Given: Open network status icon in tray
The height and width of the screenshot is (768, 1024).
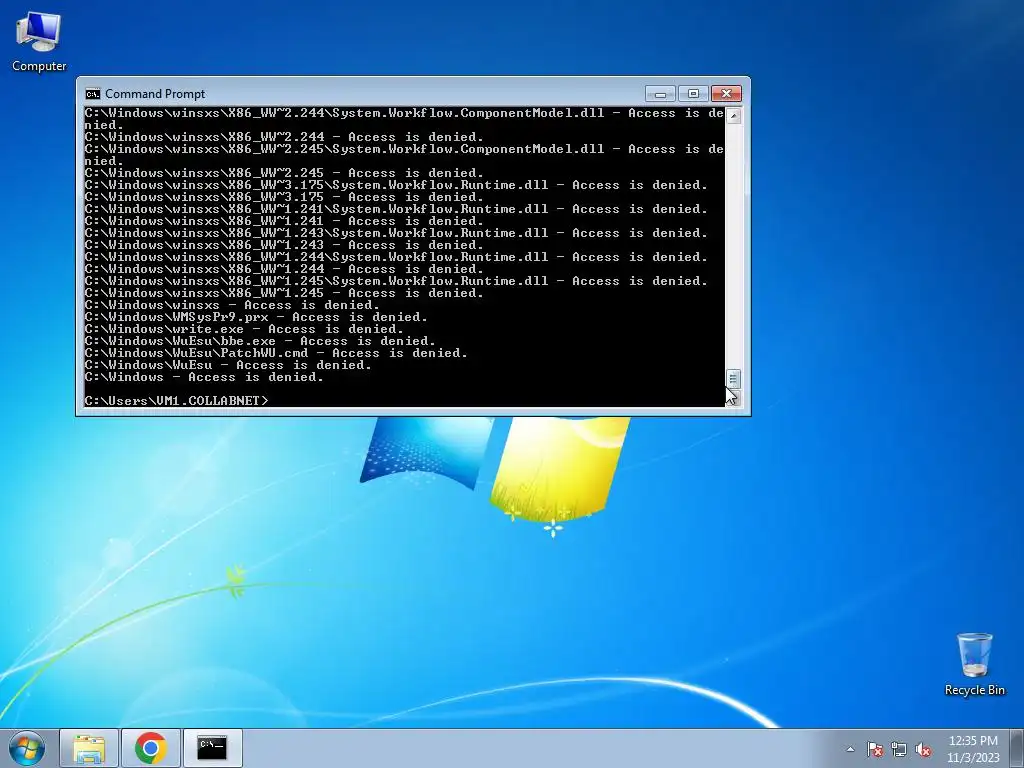Looking at the screenshot, I should [899, 749].
